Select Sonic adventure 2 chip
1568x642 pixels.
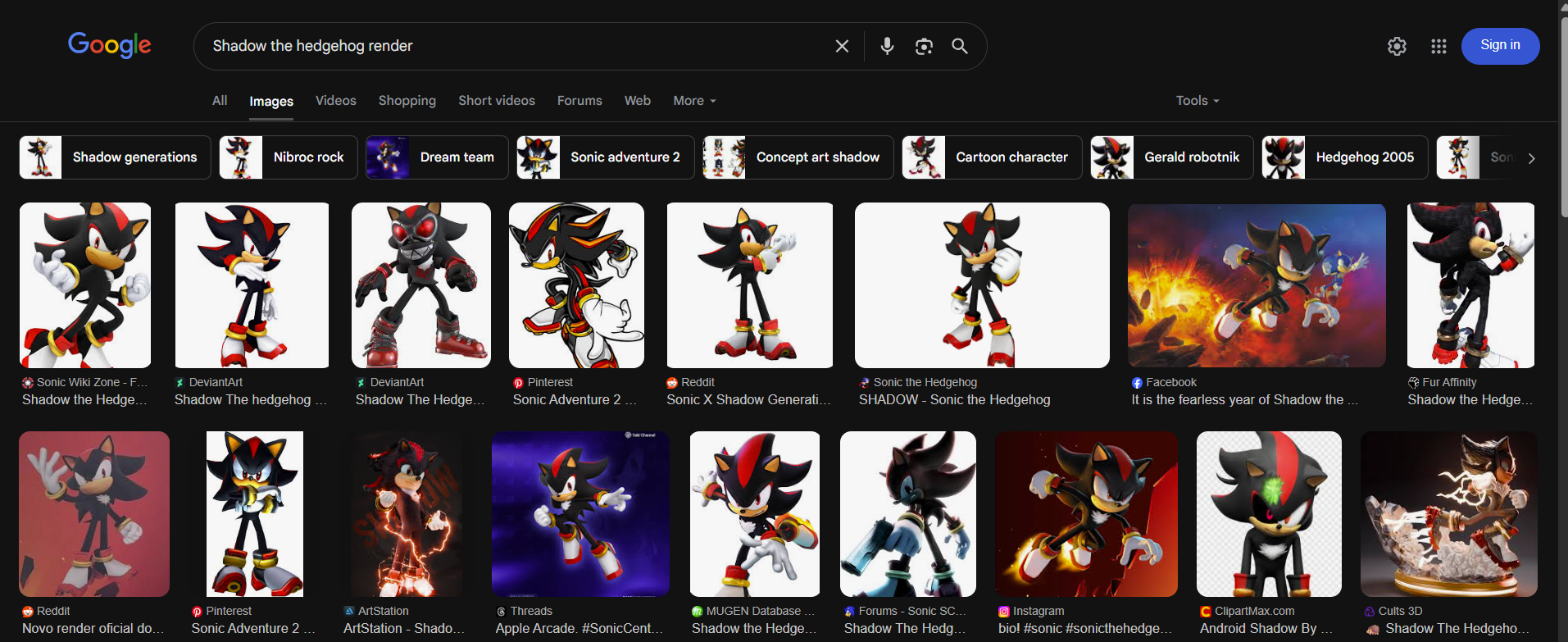click(x=606, y=157)
